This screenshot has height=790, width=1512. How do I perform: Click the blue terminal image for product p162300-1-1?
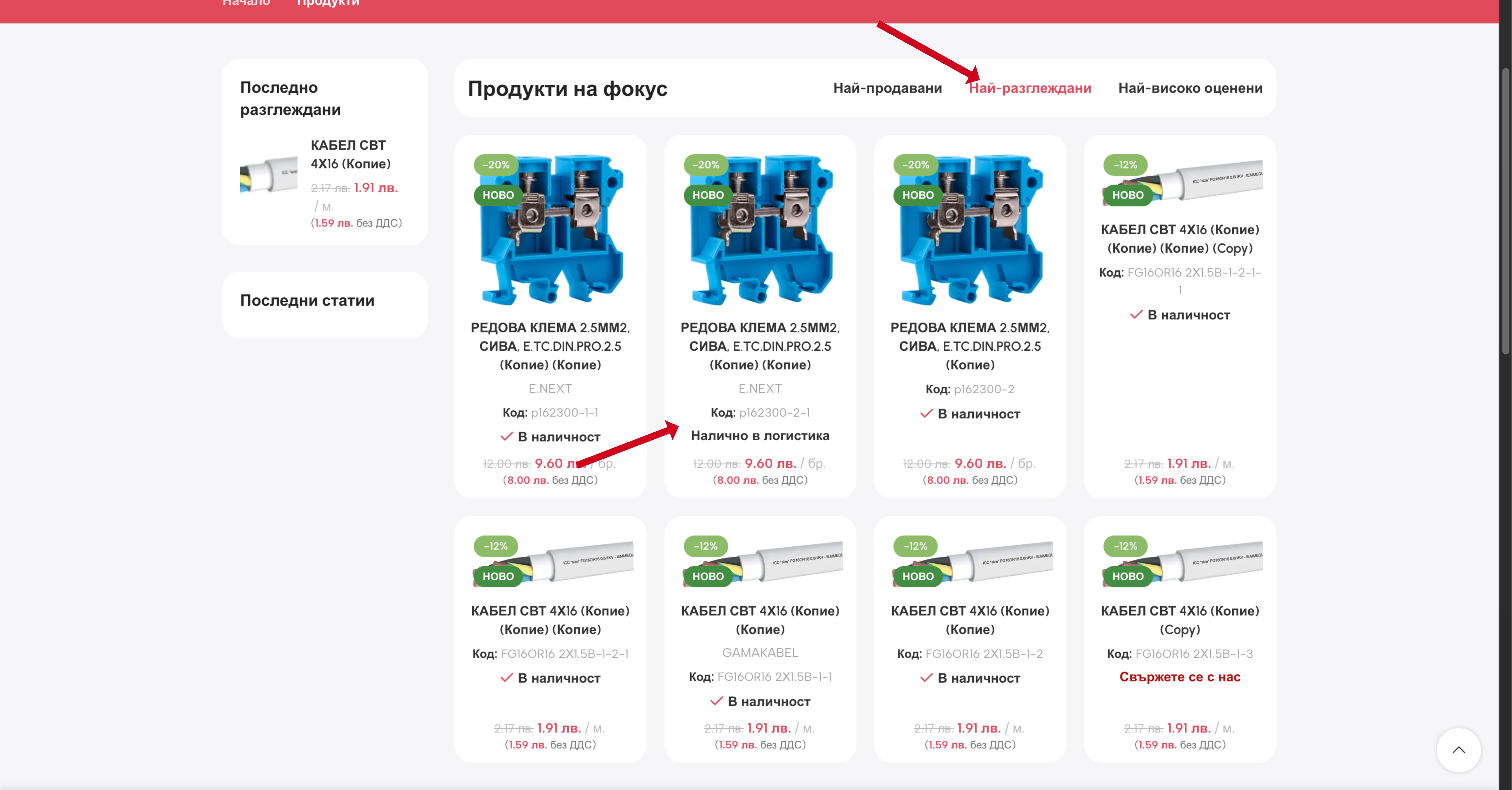[551, 230]
